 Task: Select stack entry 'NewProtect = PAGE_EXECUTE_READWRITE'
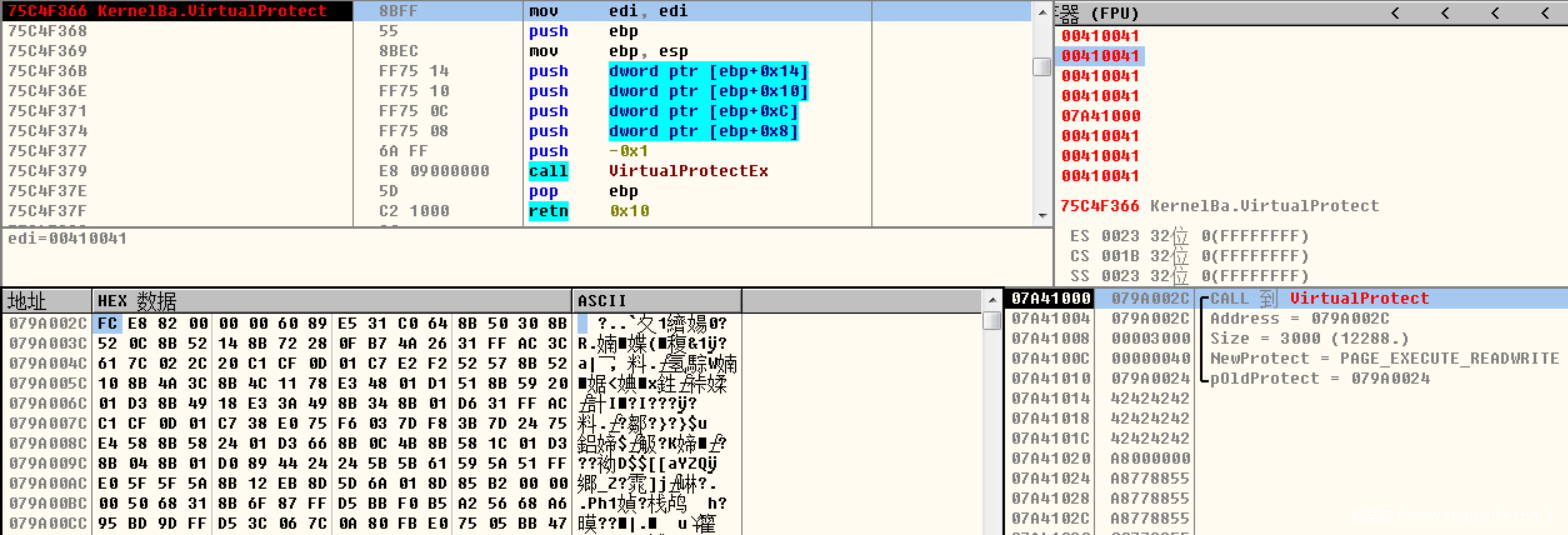coord(1384,358)
